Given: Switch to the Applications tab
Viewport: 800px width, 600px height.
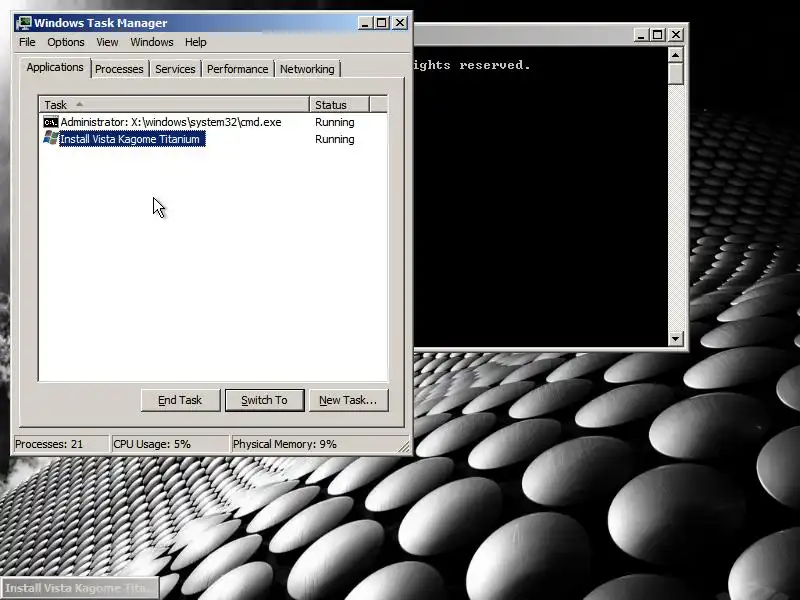Looking at the screenshot, I should click(55, 67).
